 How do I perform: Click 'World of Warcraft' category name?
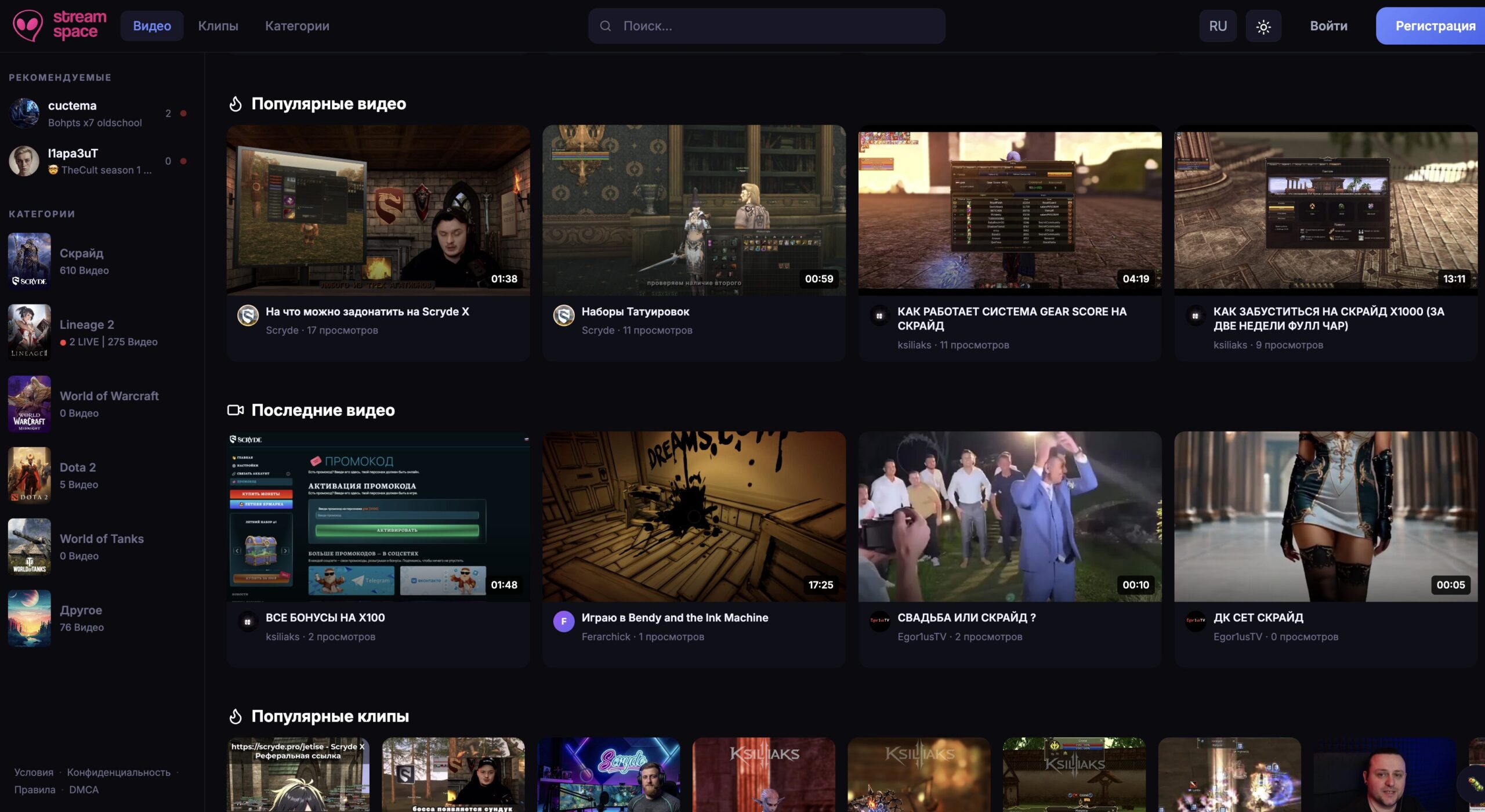click(109, 396)
